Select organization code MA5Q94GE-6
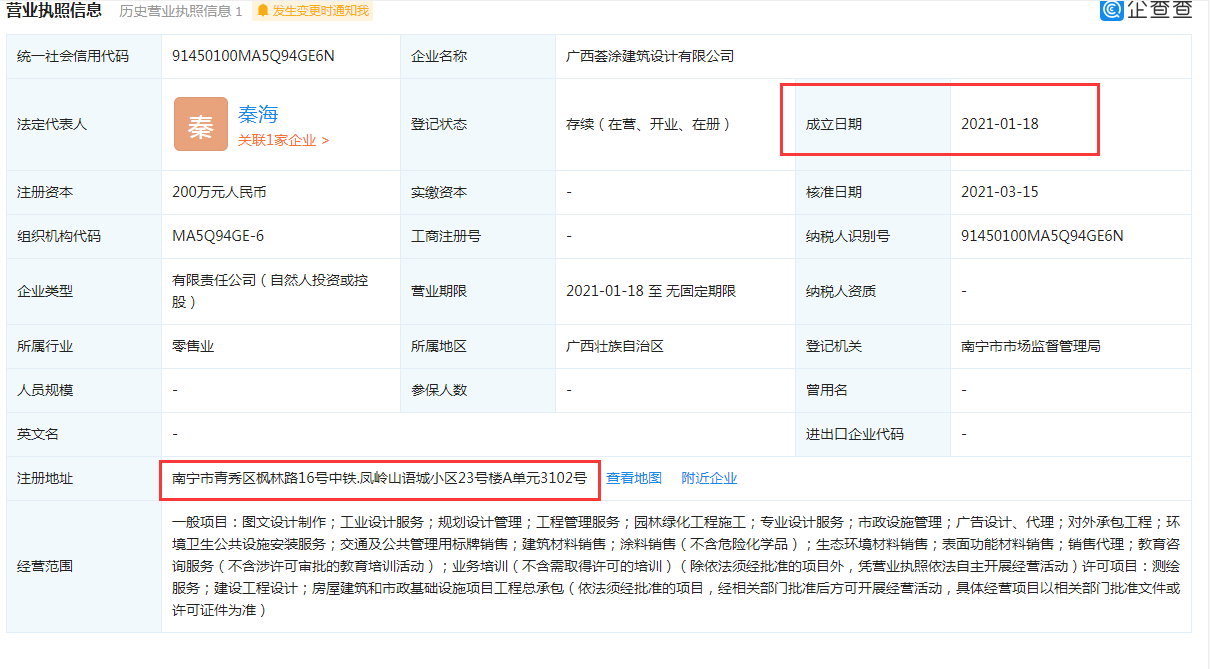 click(x=218, y=236)
